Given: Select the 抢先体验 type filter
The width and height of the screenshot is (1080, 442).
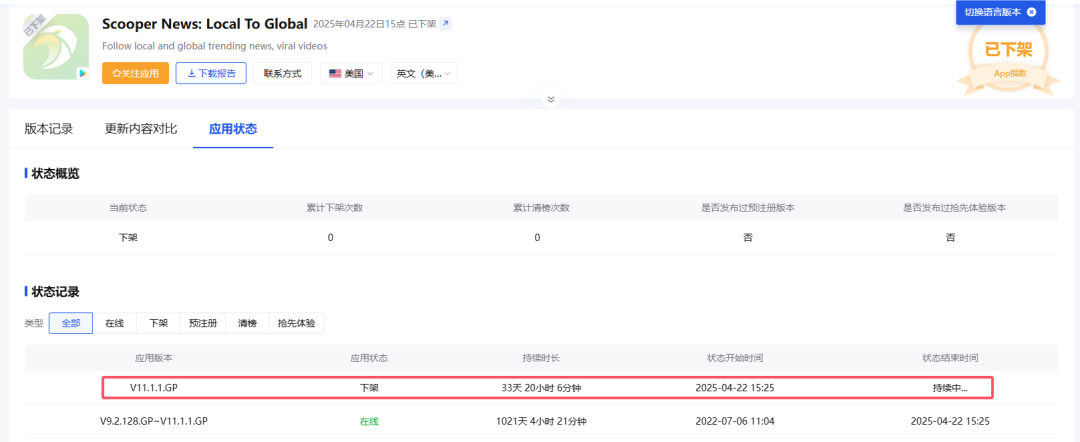Looking at the screenshot, I should [296, 323].
